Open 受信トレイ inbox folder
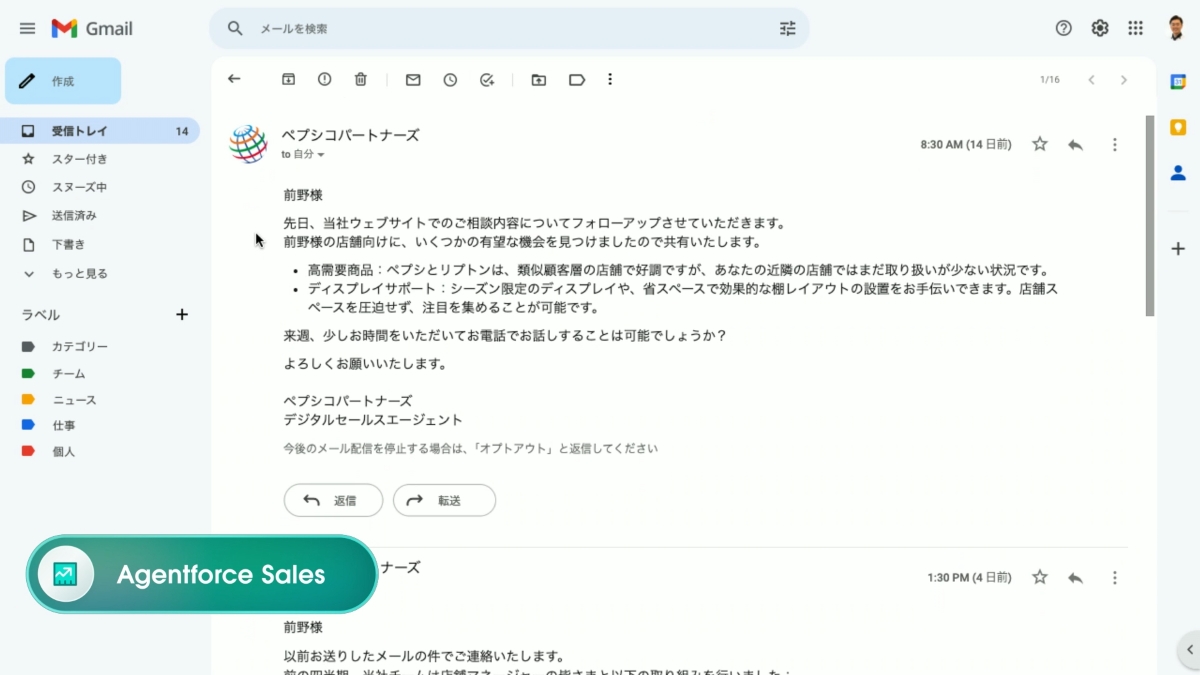Screen dimensions: 1200x675 (x=100, y=131)
